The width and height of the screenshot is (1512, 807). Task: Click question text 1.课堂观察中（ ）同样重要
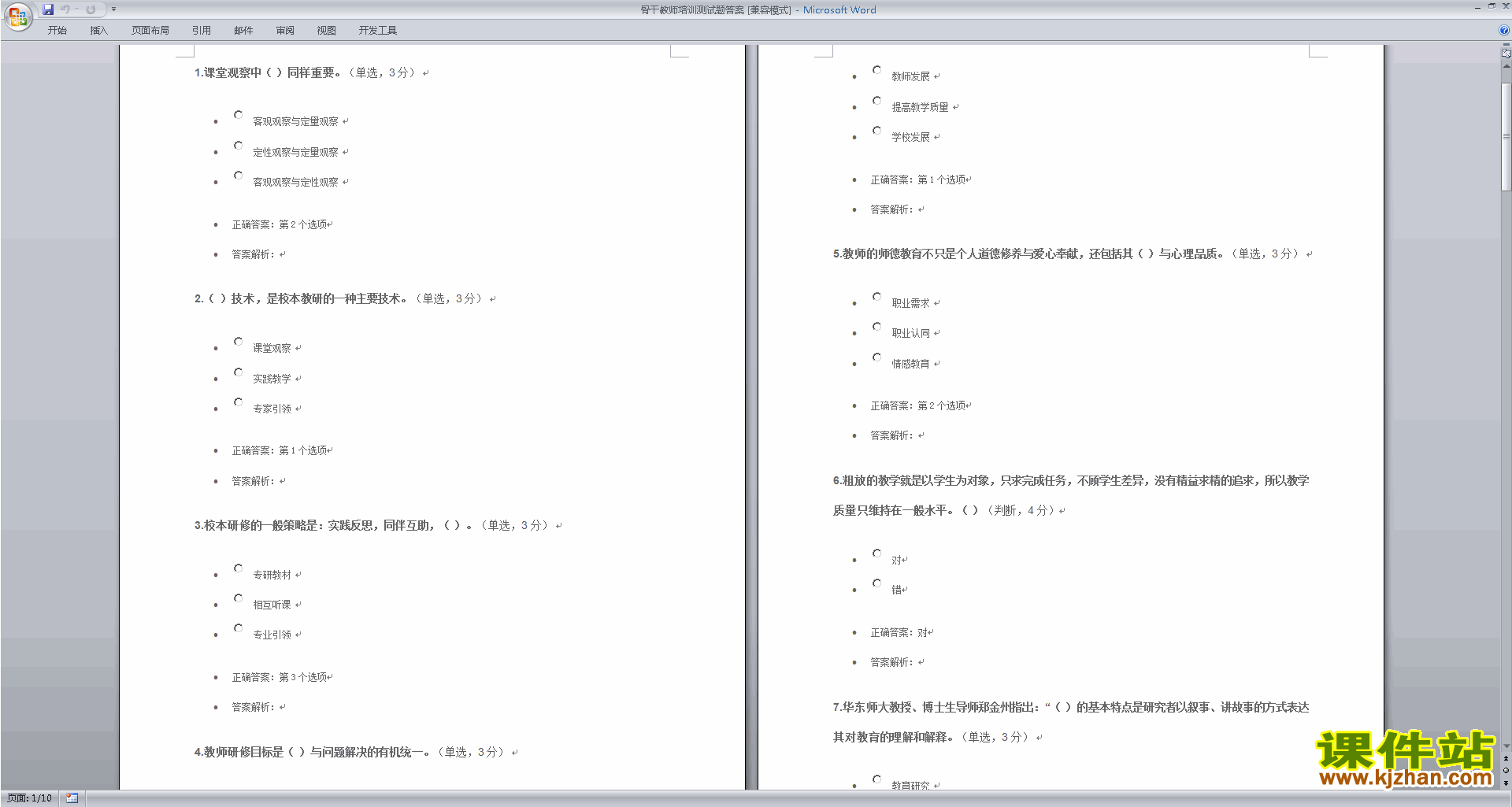tap(268, 72)
